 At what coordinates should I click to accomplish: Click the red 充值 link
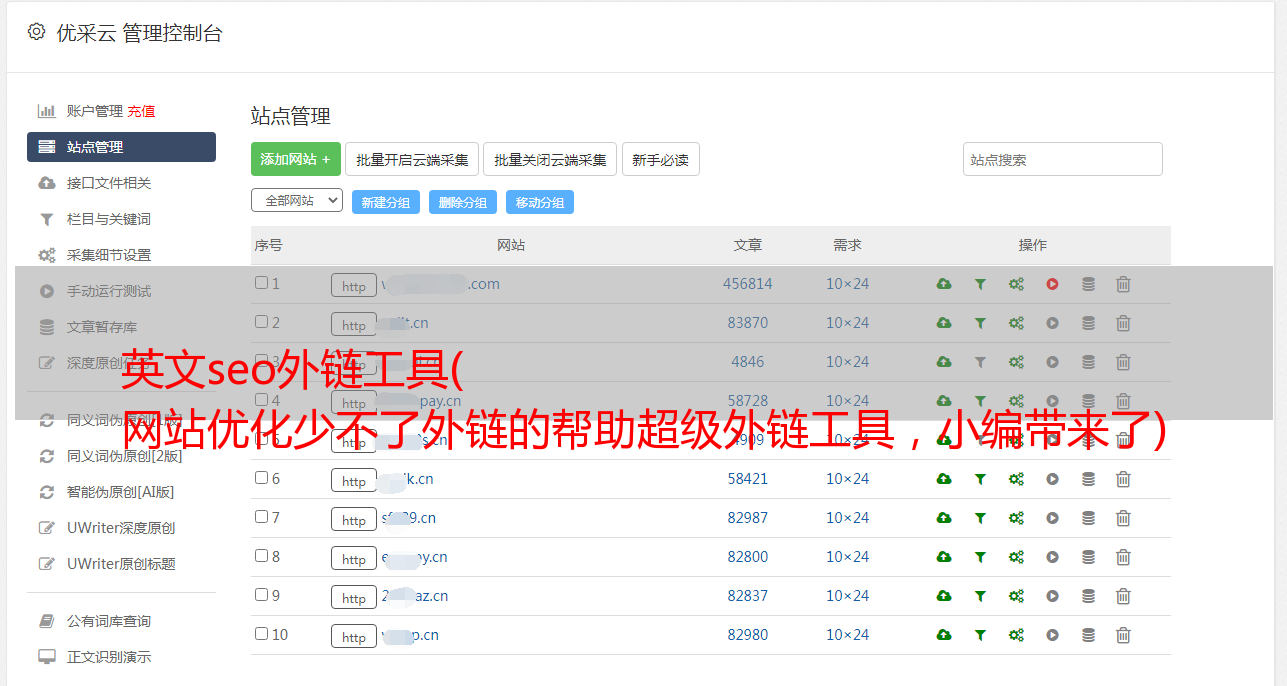point(141,111)
